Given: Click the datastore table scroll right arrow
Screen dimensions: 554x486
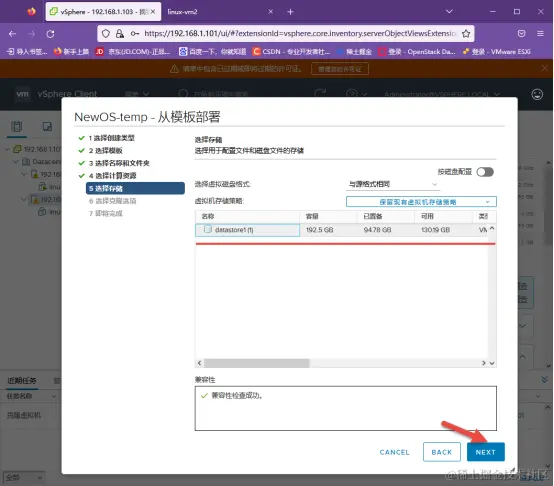Looking at the screenshot, I should (484, 363).
